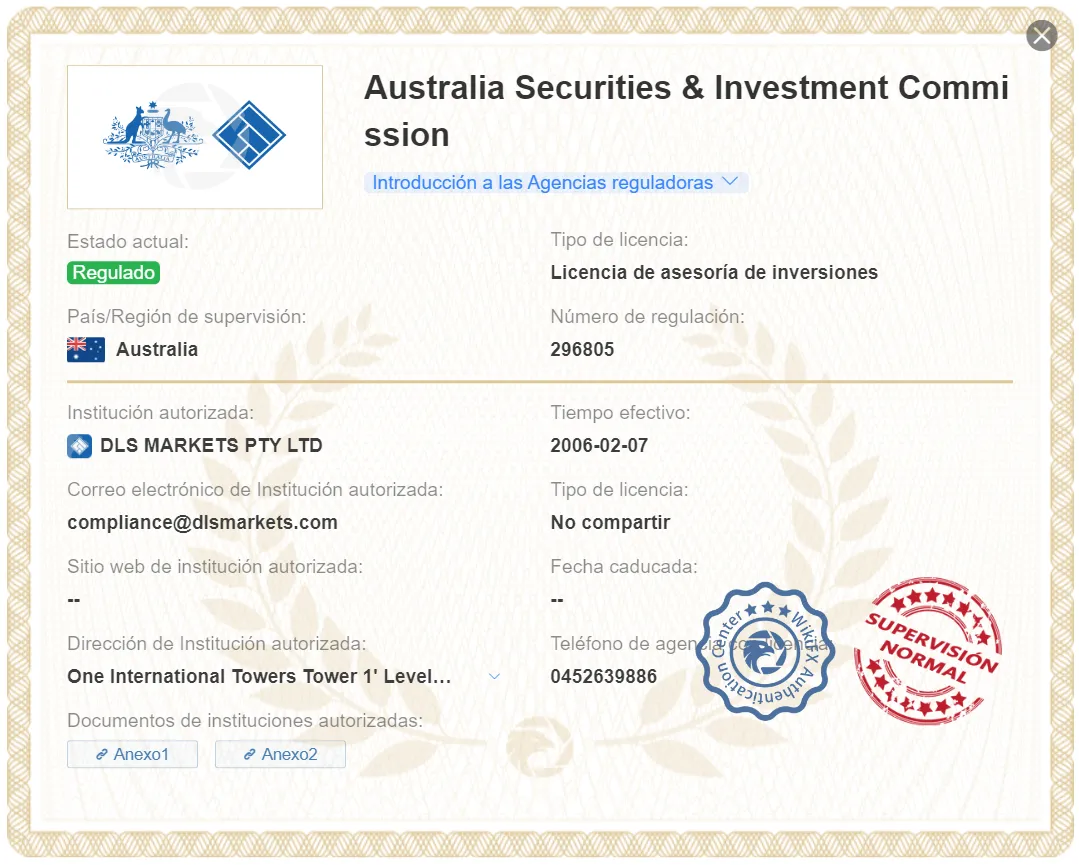Click the ASIC regulator logo image
Screen dimensions: 1079x865
195,137
